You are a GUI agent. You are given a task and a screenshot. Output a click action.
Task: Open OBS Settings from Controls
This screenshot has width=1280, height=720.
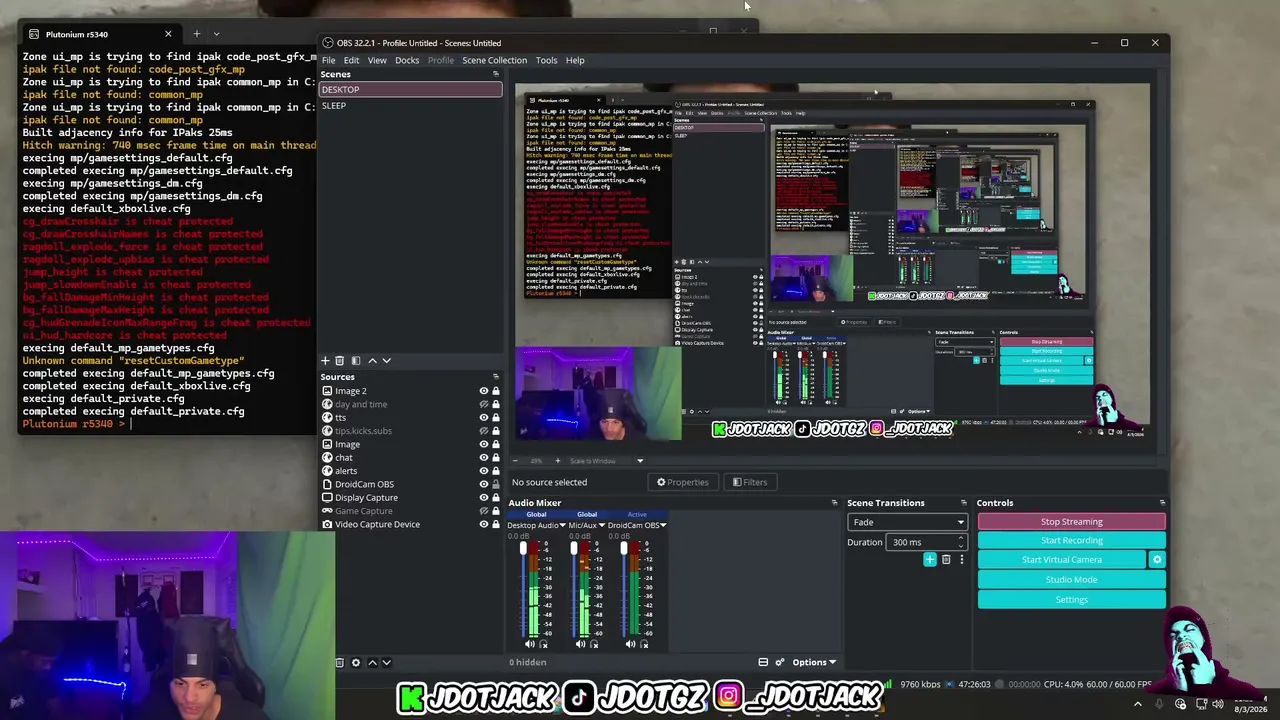1071,600
